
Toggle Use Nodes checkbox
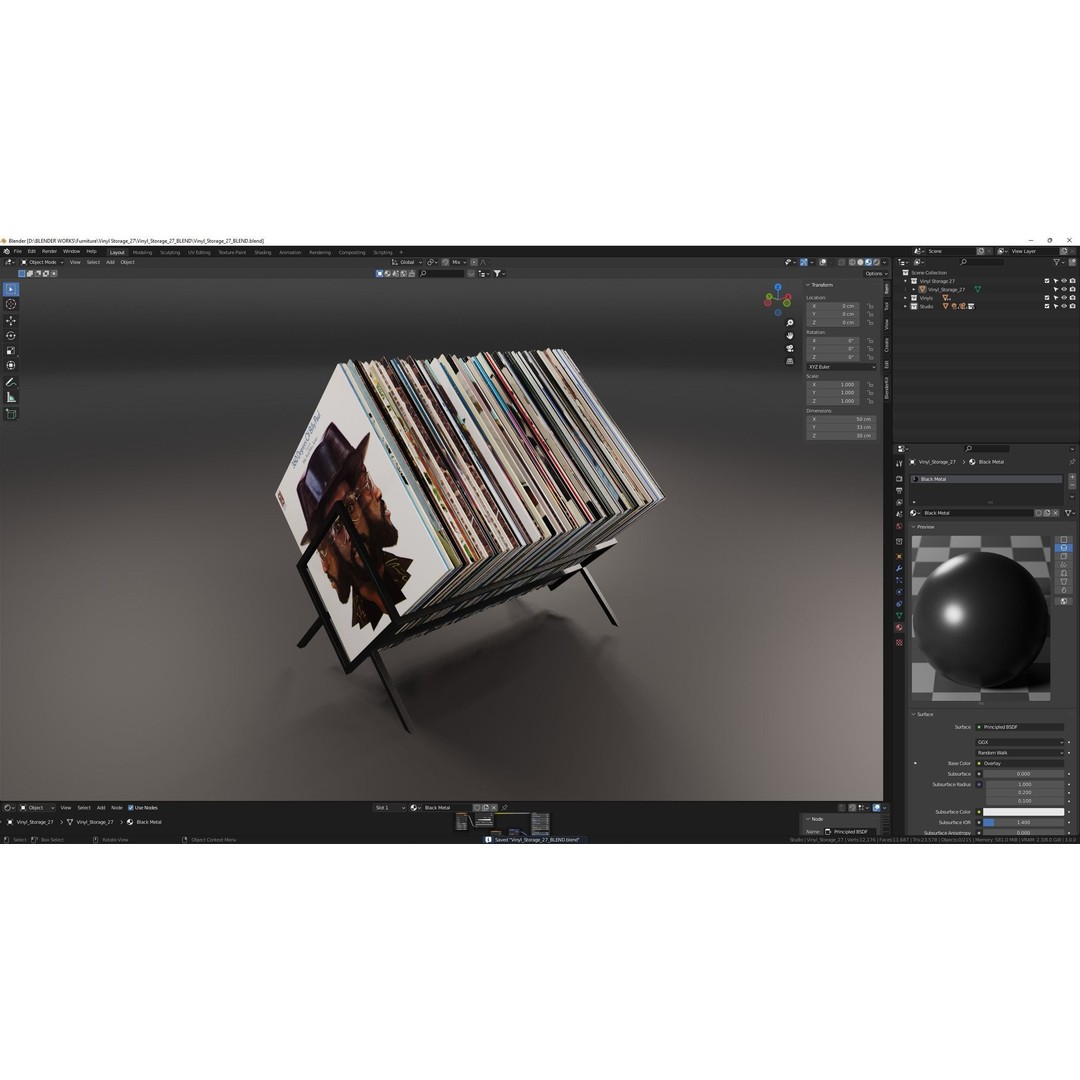point(131,807)
